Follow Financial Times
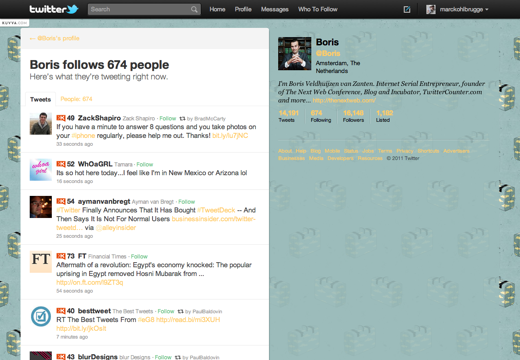Image resolution: width=520 pixels, height=360 pixels. [139, 256]
